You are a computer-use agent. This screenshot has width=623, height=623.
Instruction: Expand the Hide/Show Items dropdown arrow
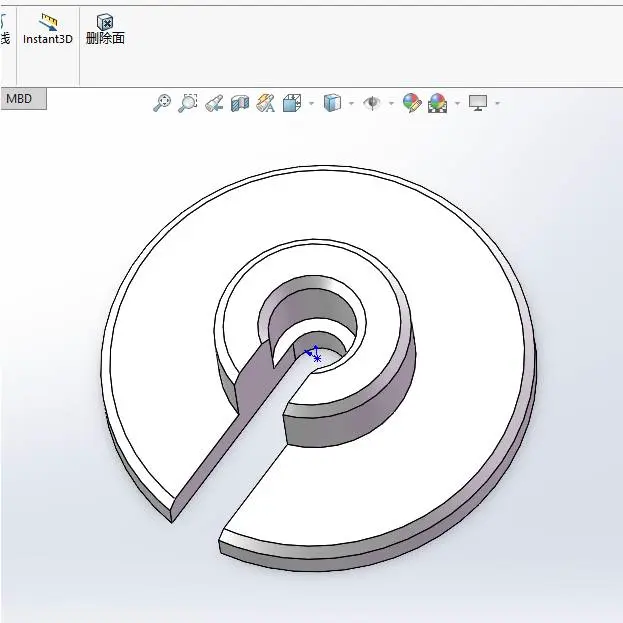click(x=391, y=104)
